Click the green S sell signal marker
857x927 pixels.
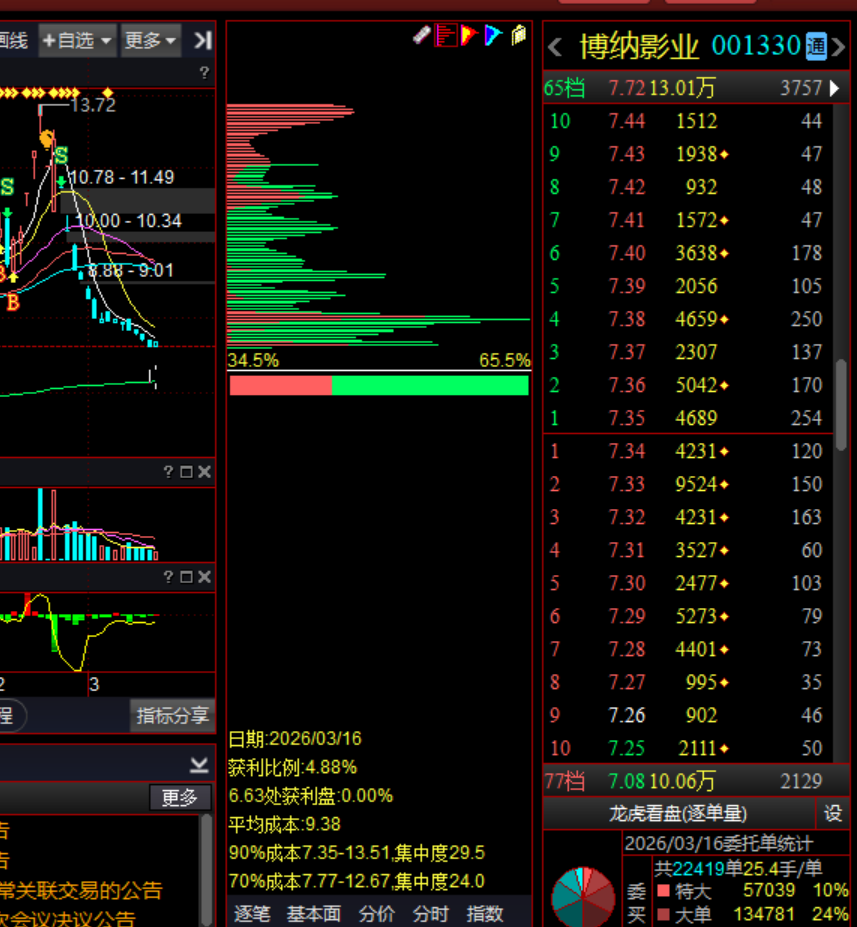pos(61,155)
